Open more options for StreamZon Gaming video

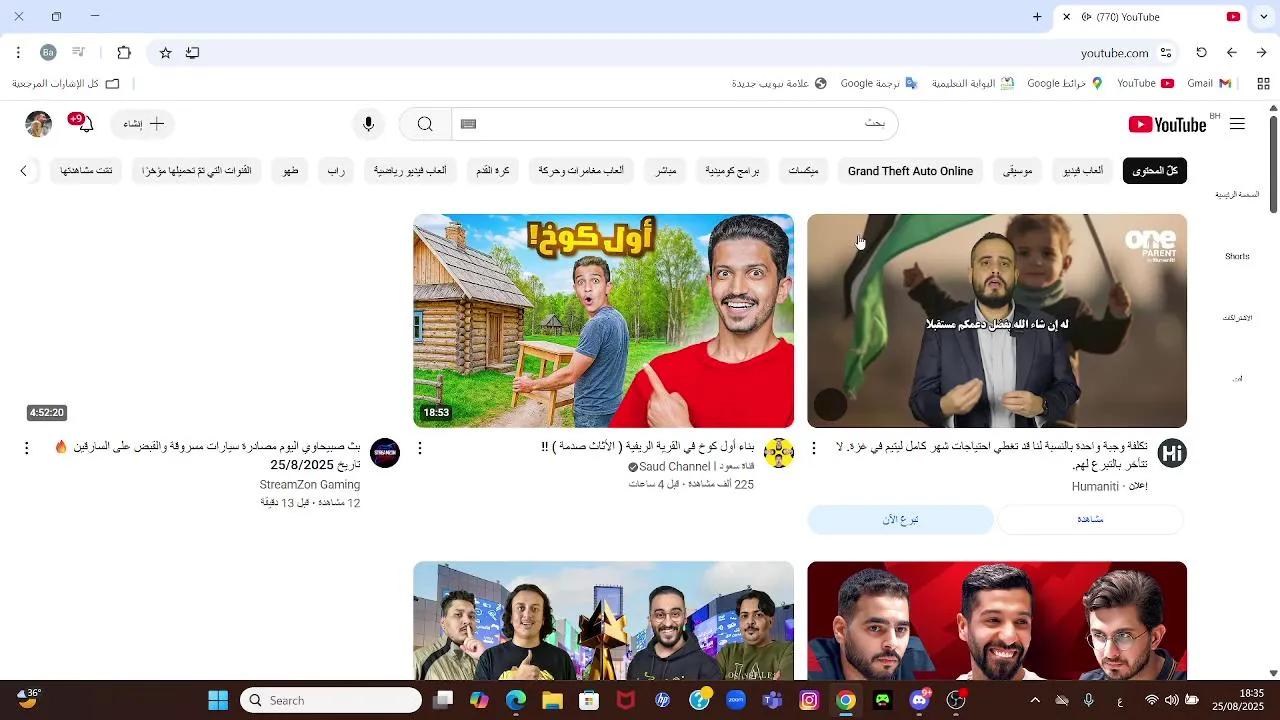(26, 448)
